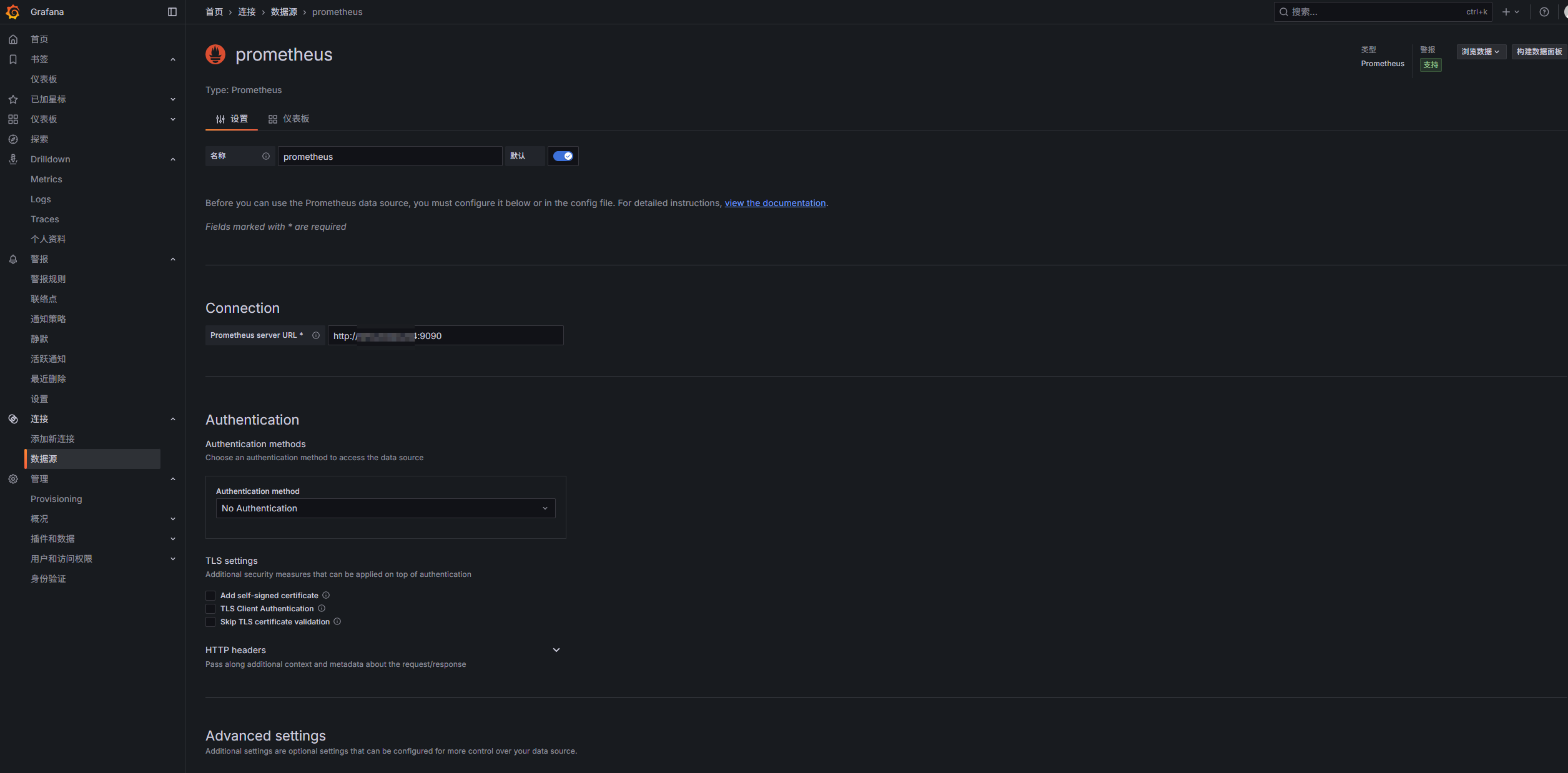Click the 构建数据面板 button
Image resolution: width=1568 pixels, height=773 pixels.
pyautogui.click(x=1538, y=52)
